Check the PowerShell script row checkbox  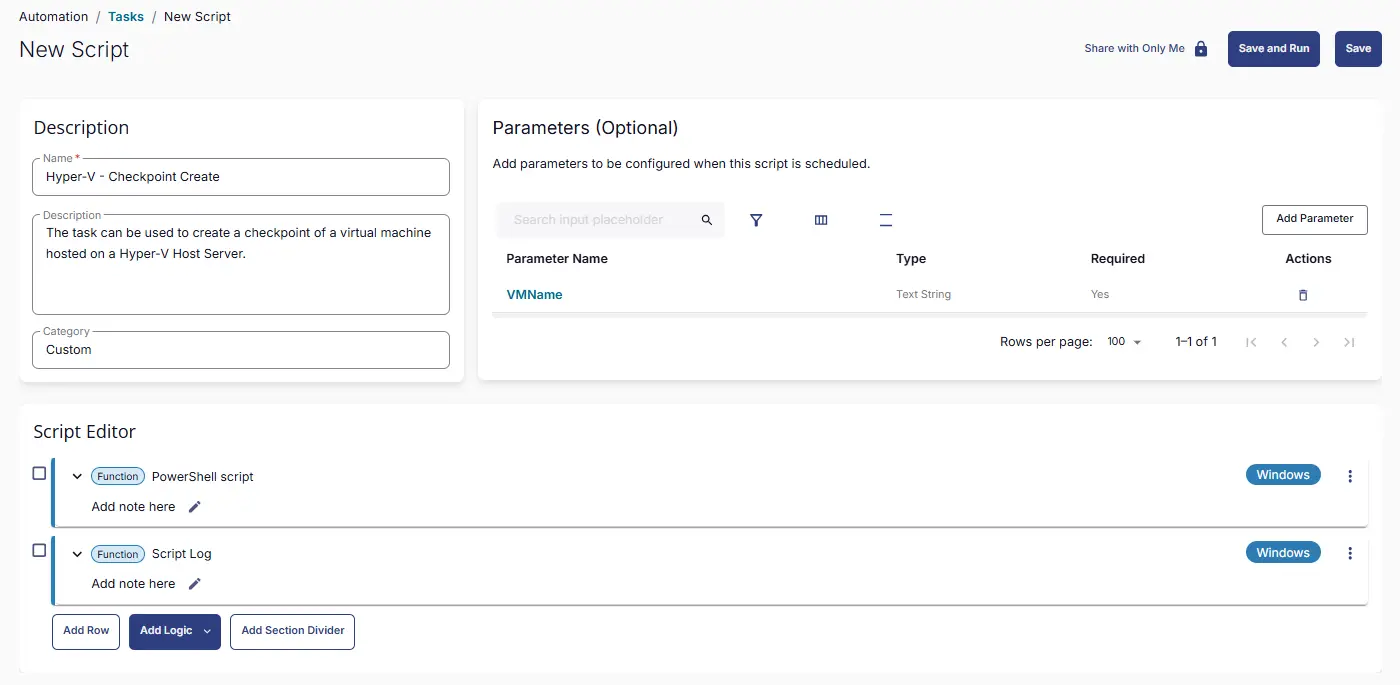(40, 473)
